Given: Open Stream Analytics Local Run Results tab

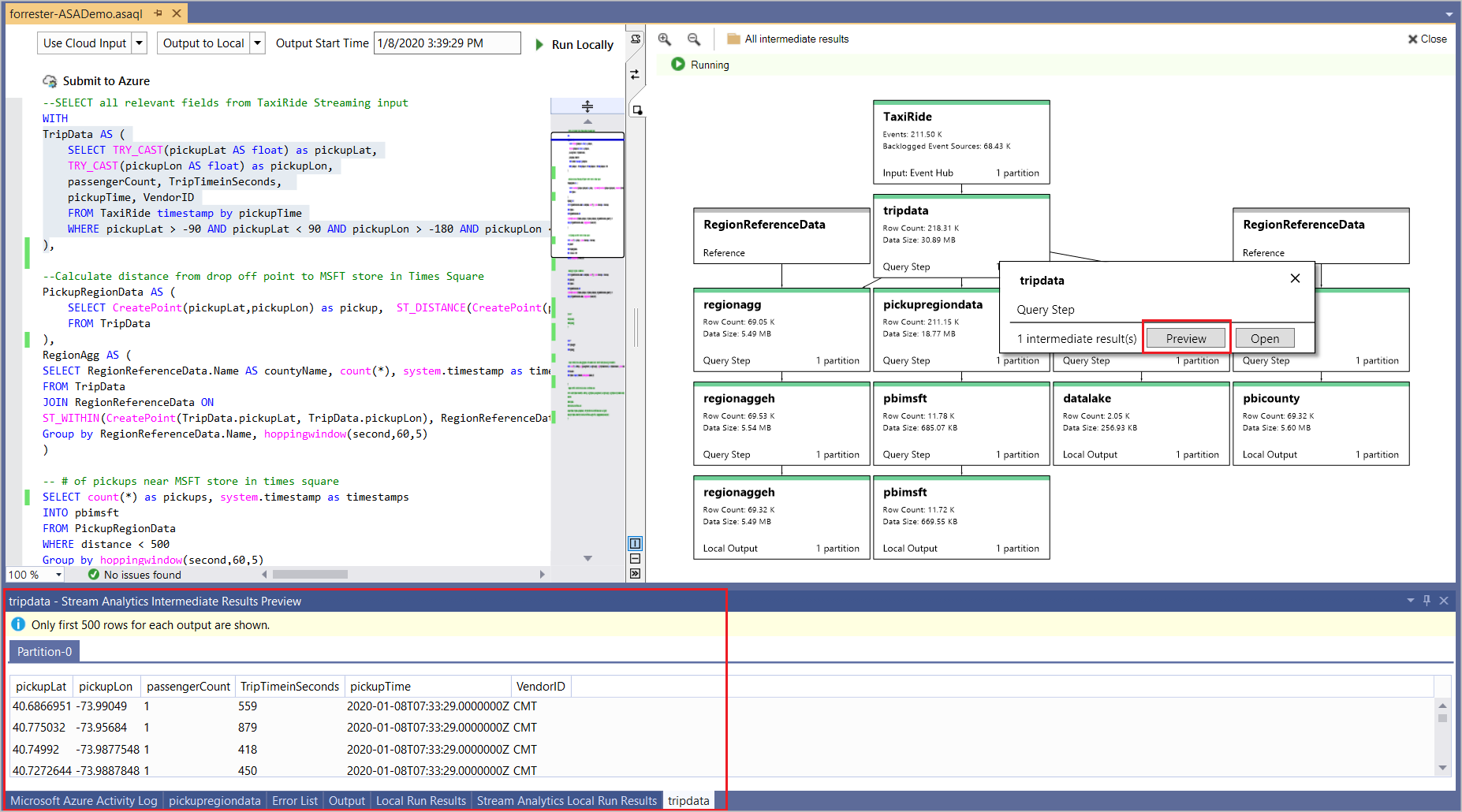Looking at the screenshot, I should (x=567, y=800).
